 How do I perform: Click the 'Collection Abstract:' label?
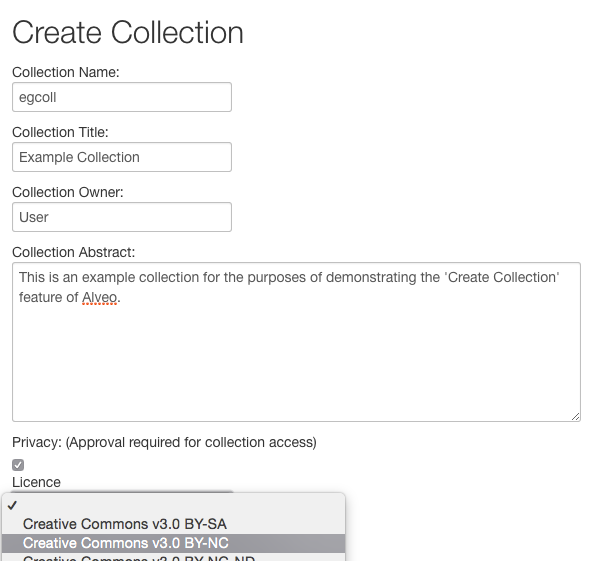(73, 252)
